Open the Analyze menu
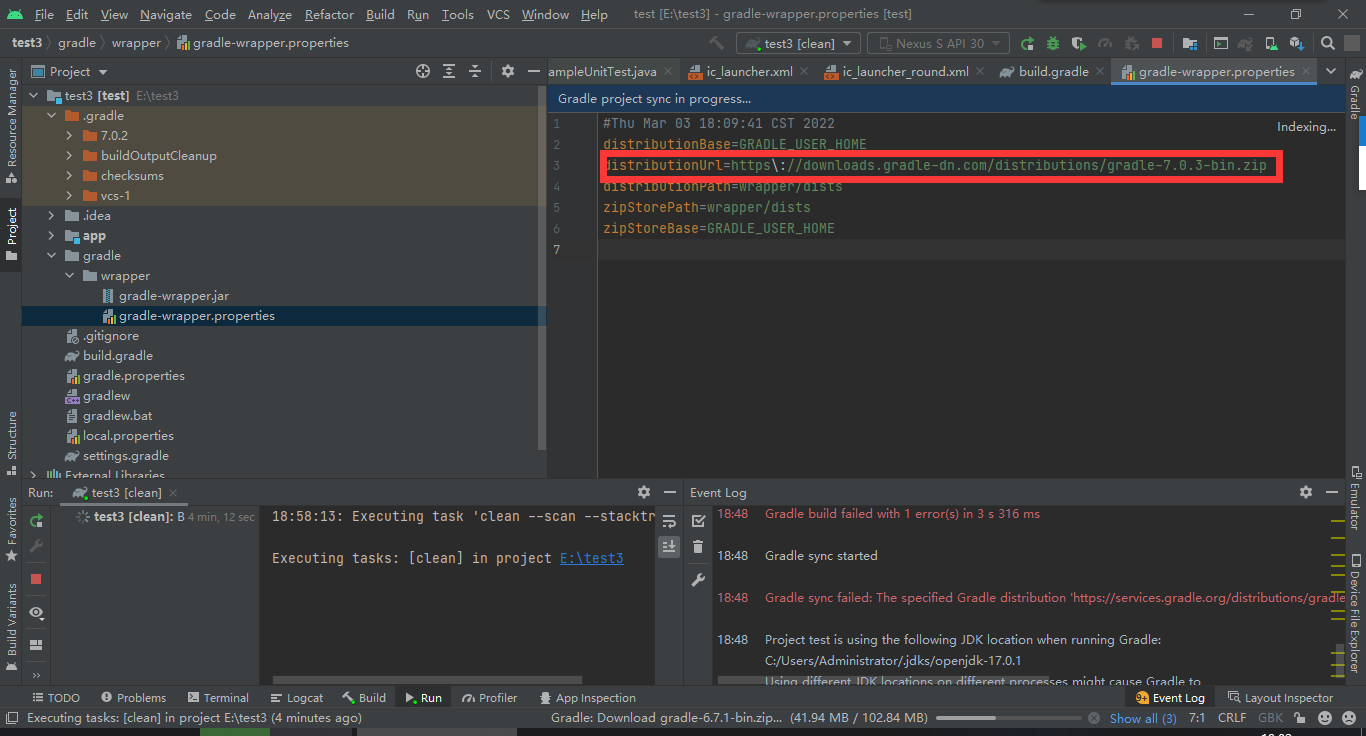This screenshot has height=736, width=1366. pyautogui.click(x=269, y=14)
